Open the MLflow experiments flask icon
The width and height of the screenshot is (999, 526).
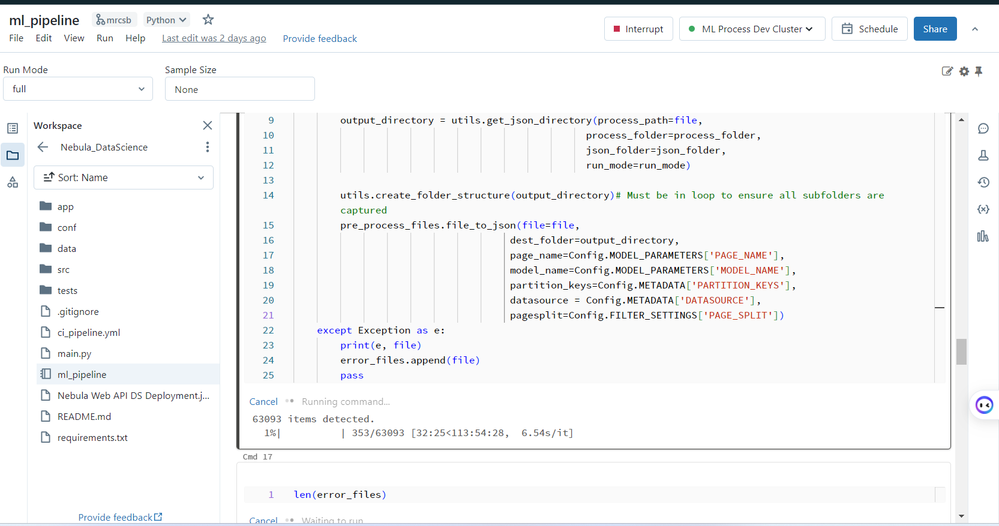coord(983,156)
